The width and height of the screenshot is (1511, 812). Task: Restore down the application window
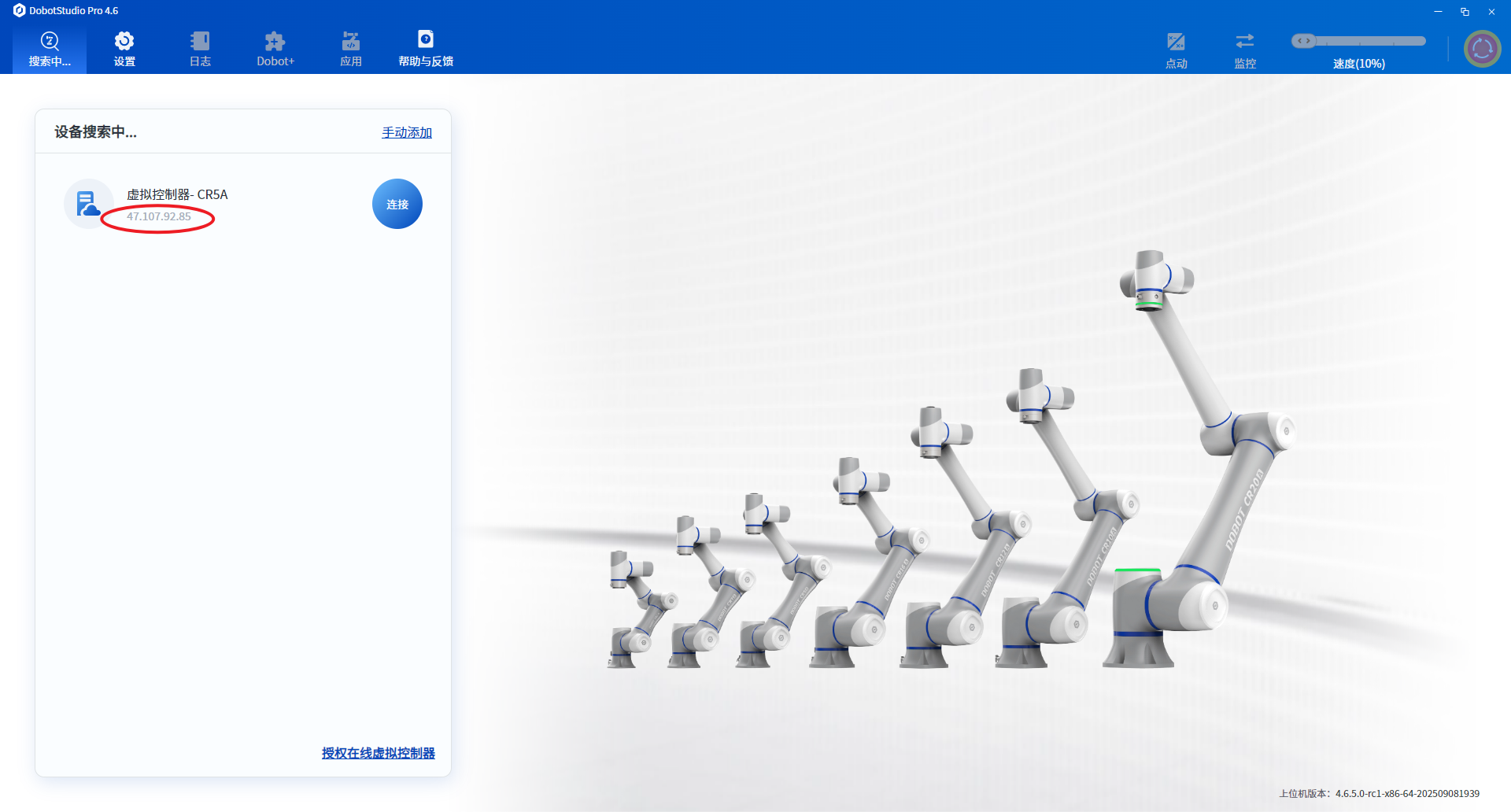[x=1465, y=11]
